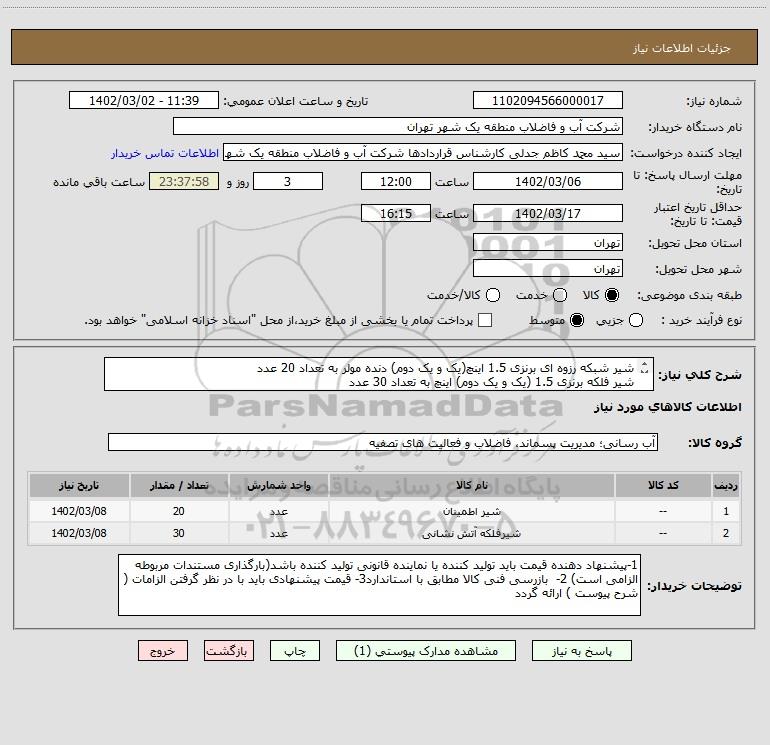This screenshot has width=770, height=745.
Task: Click the پاسخ به نیاز button
Action: (581, 651)
